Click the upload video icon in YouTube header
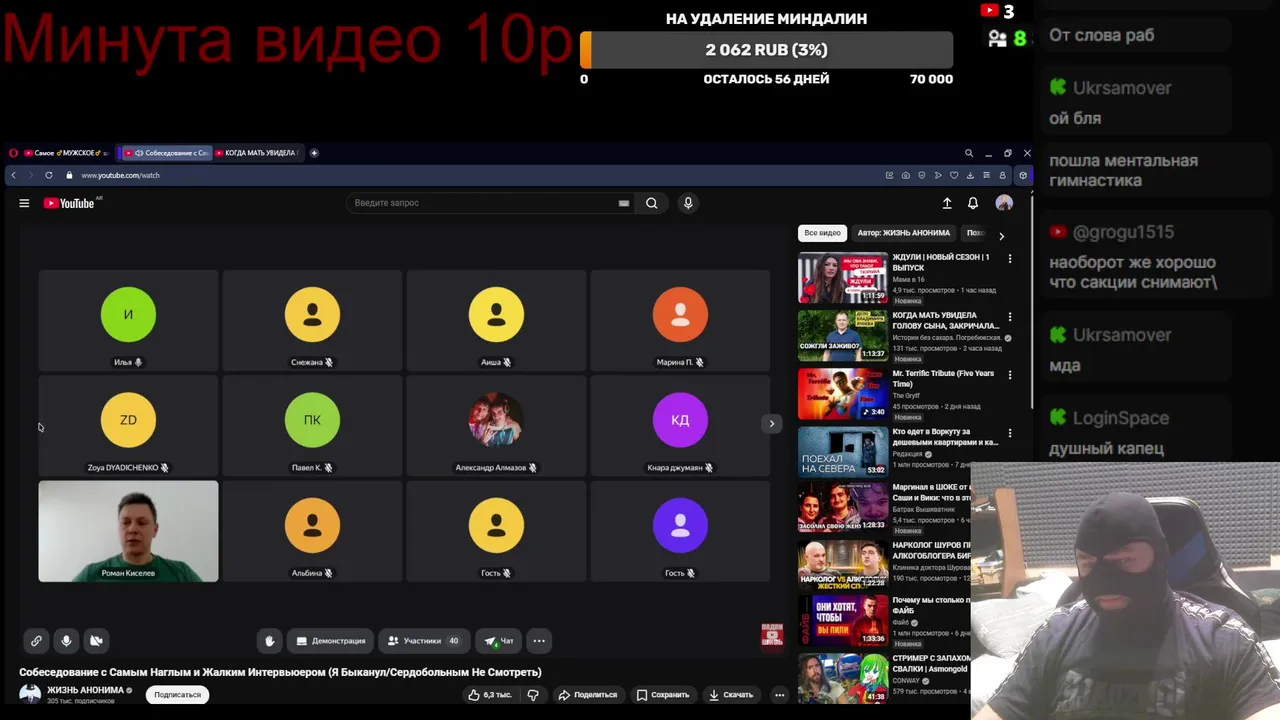Viewport: 1280px width, 720px height. click(947, 203)
